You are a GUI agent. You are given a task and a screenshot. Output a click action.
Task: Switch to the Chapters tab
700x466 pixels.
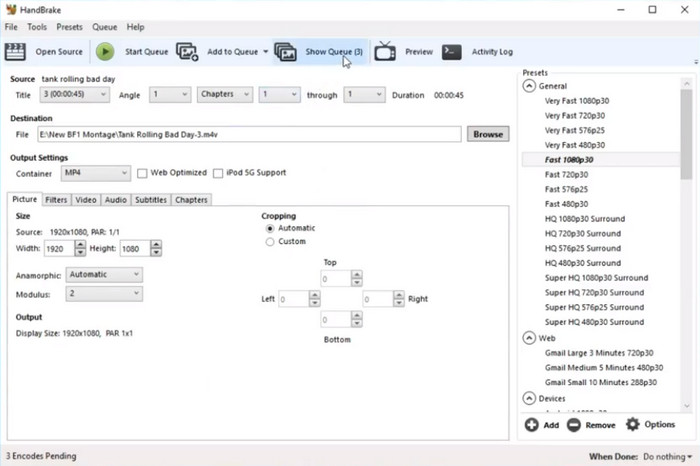[x=191, y=200]
